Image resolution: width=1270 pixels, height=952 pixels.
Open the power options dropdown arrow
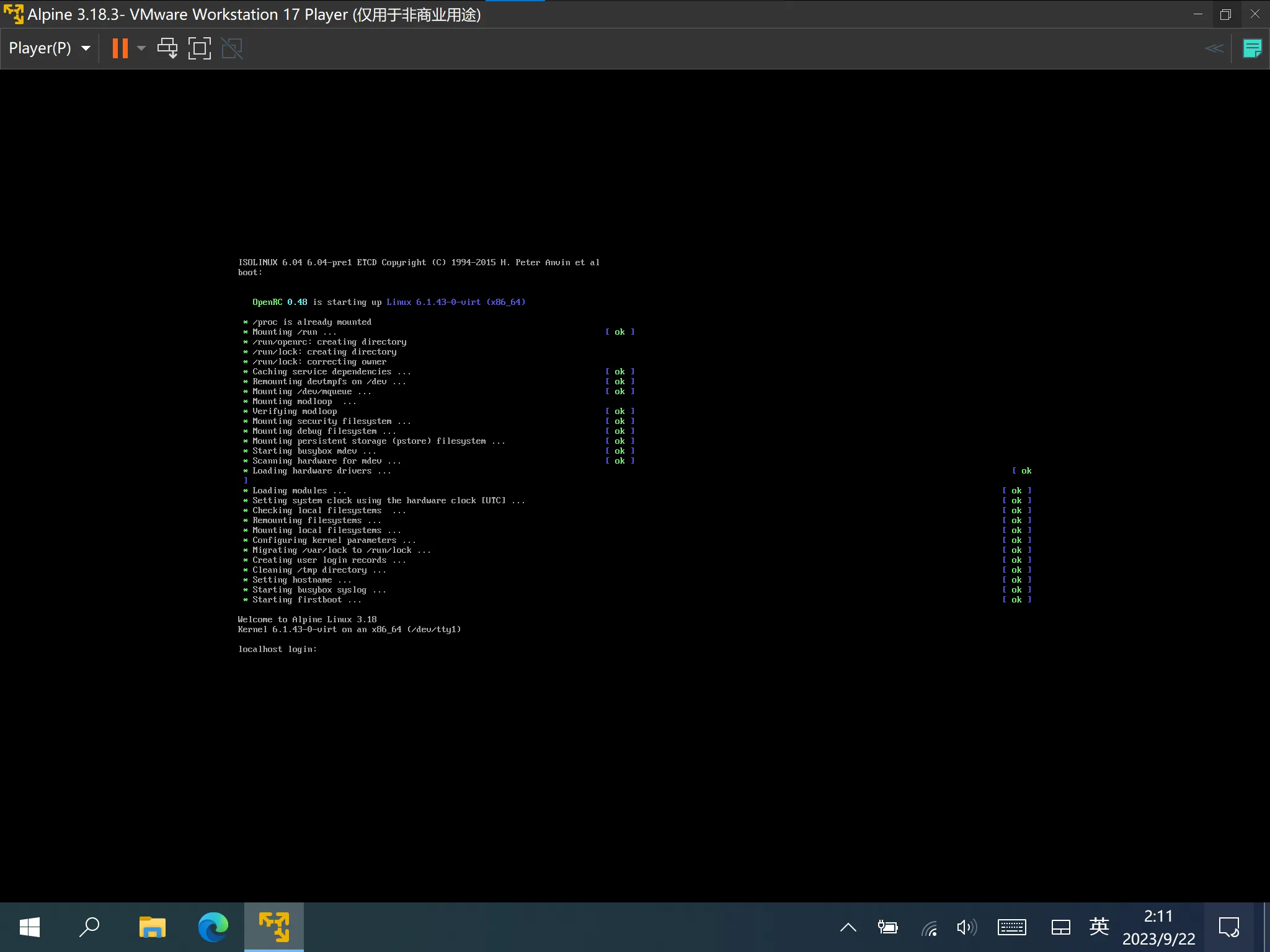pos(141,48)
